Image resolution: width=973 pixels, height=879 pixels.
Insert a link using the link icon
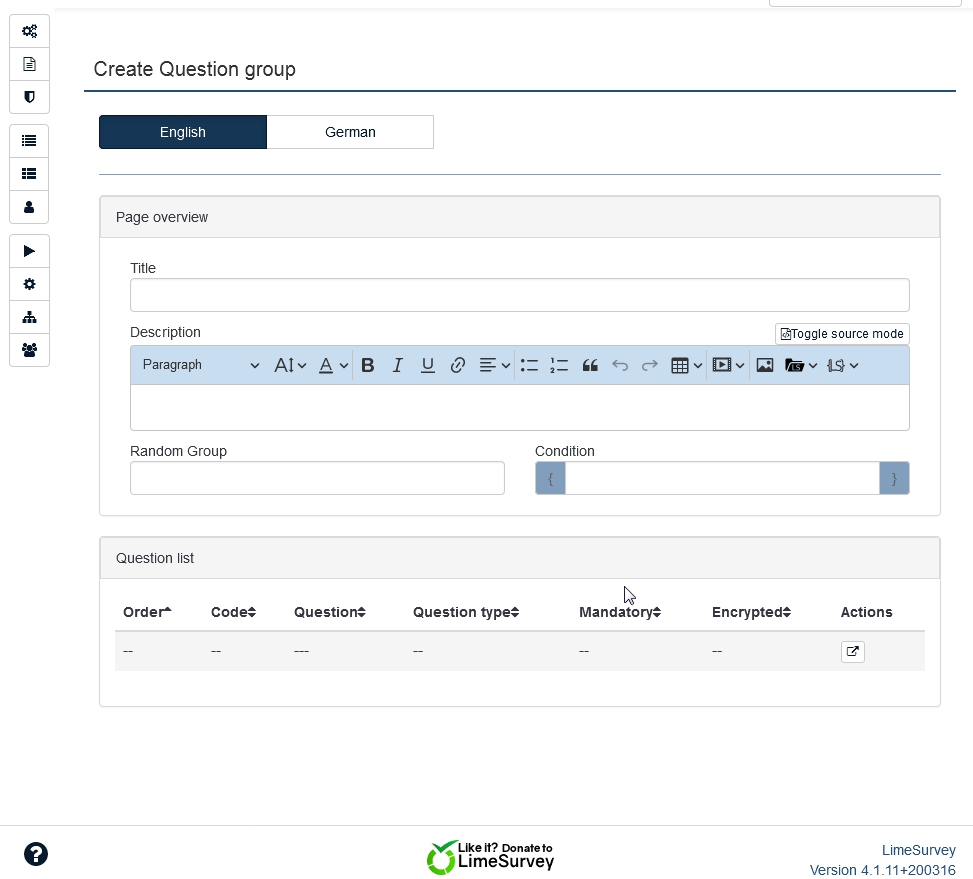(x=457, y=366)
